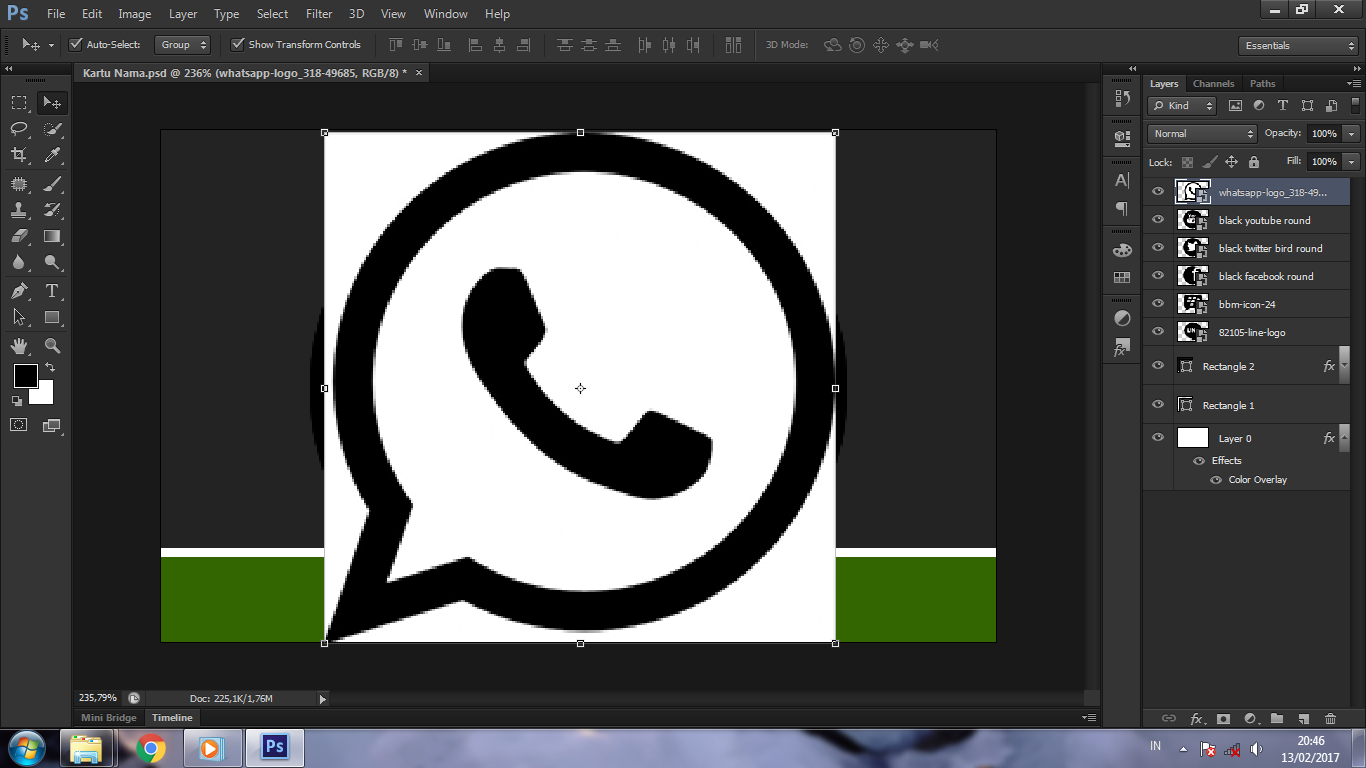Select the Rectangular Marquee tool
This screenshot has height=768, width=1366.
pyautogui.click(x=19, y=102)
